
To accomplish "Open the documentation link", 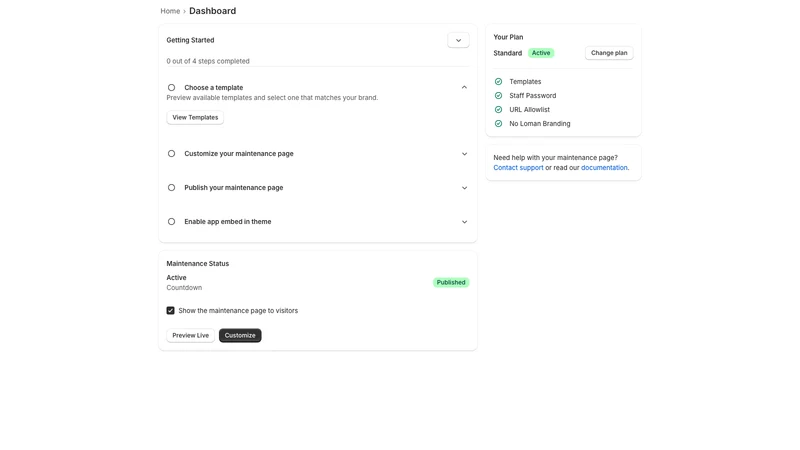I will (x=604, y=167).
